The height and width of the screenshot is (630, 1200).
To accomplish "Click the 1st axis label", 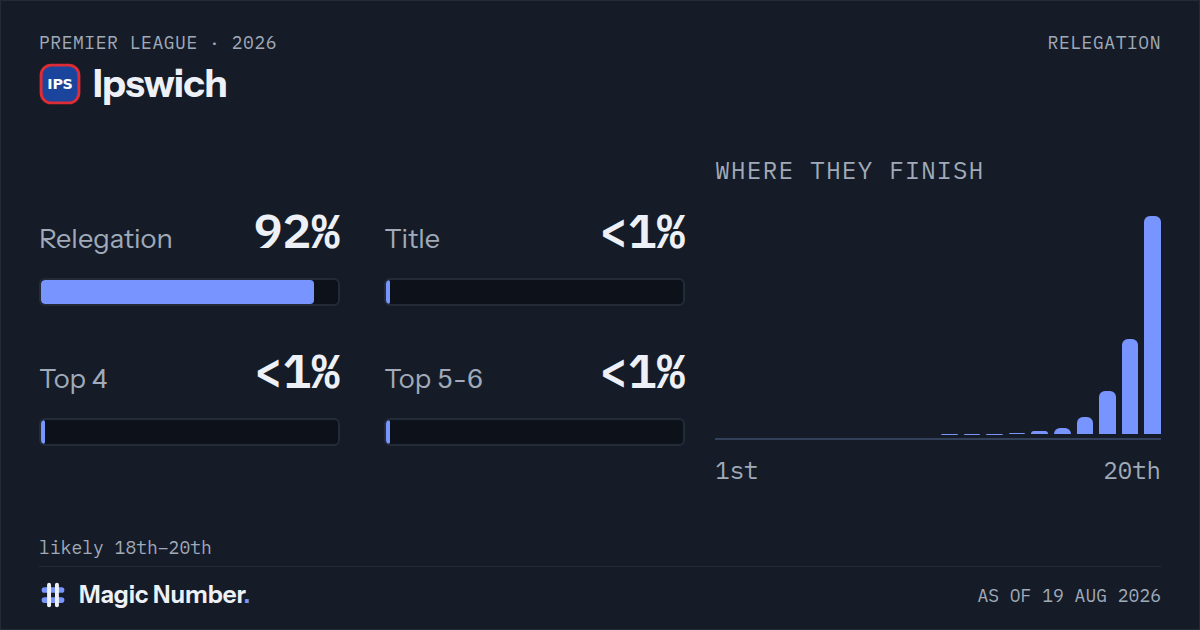I will tap(737, 471).
